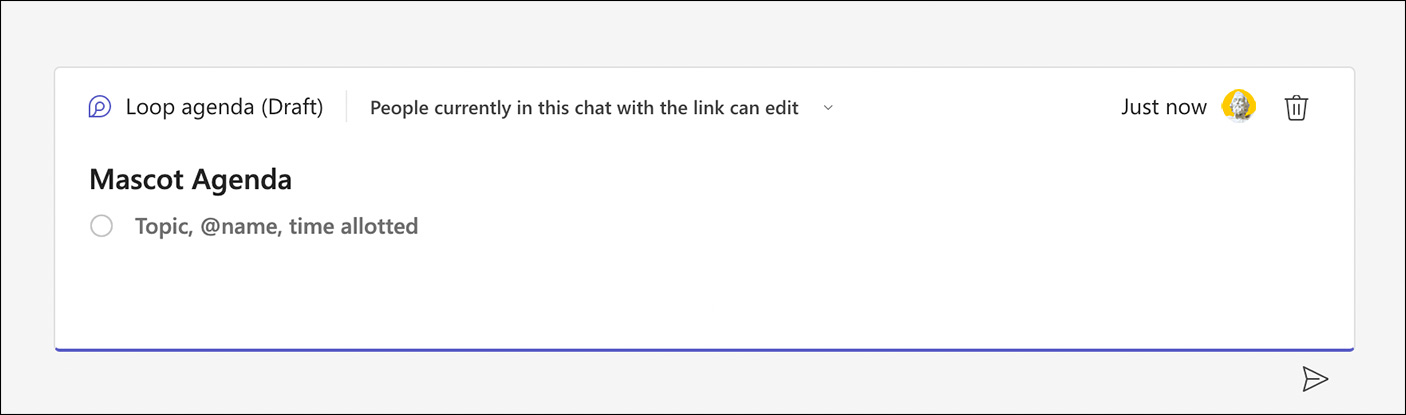Delete the draft with the trash icon

click(x=1296, y=107)
